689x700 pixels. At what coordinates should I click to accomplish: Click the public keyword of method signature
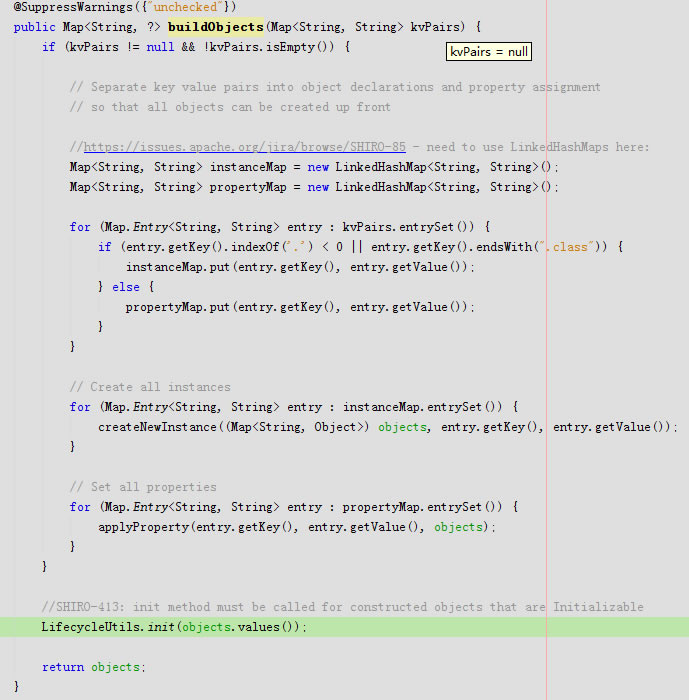[x=34, y=27]
